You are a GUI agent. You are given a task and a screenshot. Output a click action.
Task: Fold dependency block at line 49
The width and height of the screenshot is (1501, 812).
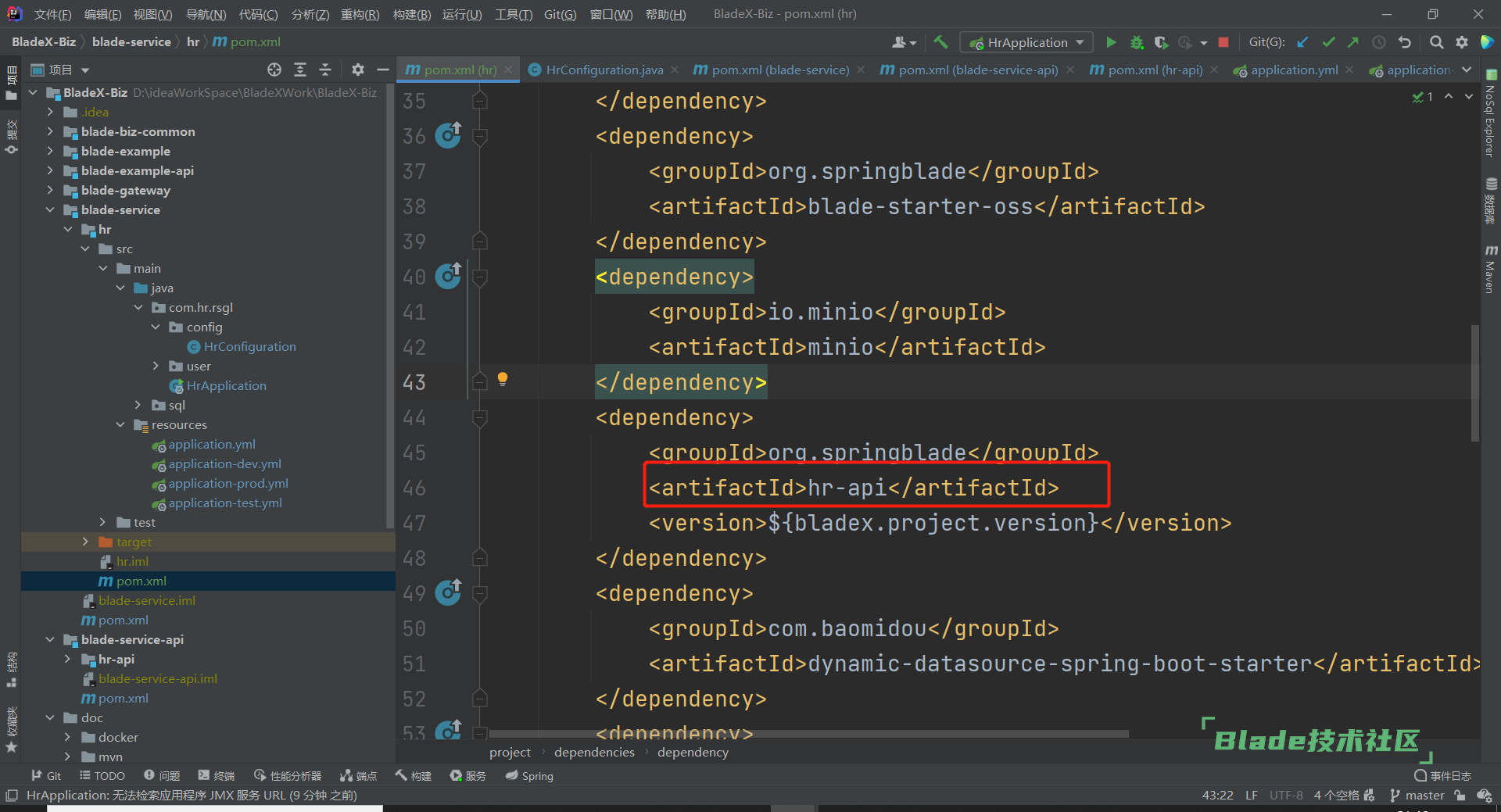(x=480, y=594)
